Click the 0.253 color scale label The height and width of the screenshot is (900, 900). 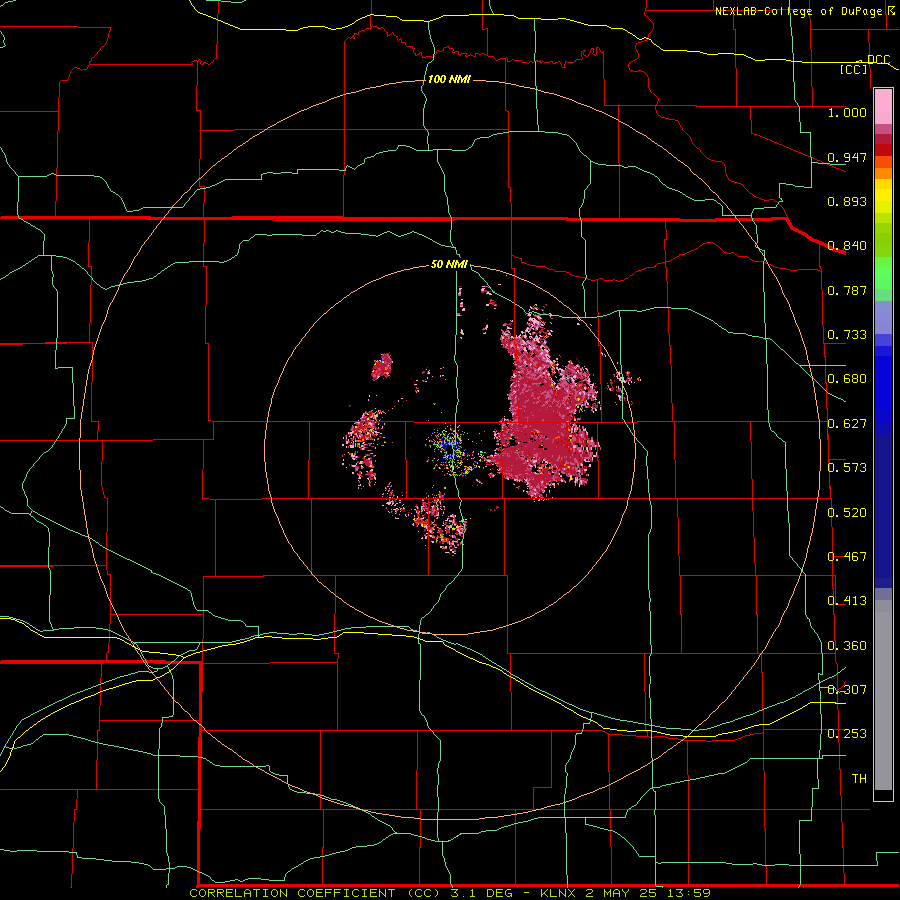tap(847, 734)
